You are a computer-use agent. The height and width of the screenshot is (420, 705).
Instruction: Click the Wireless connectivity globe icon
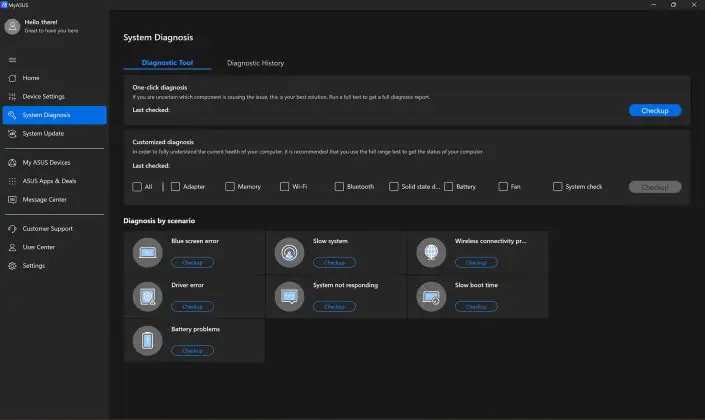coord(431,252)
